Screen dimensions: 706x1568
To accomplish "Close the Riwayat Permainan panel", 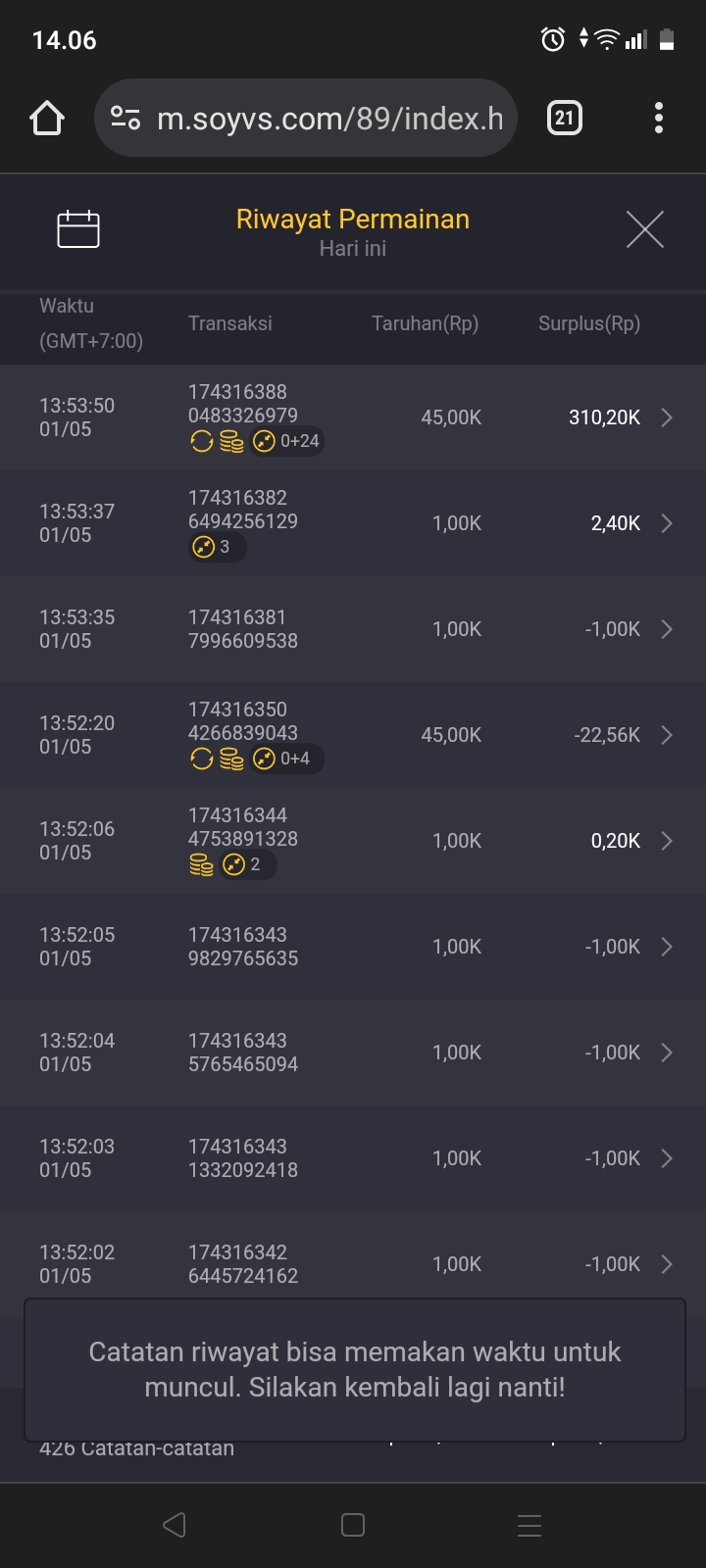I will click(x=644, y=229).
